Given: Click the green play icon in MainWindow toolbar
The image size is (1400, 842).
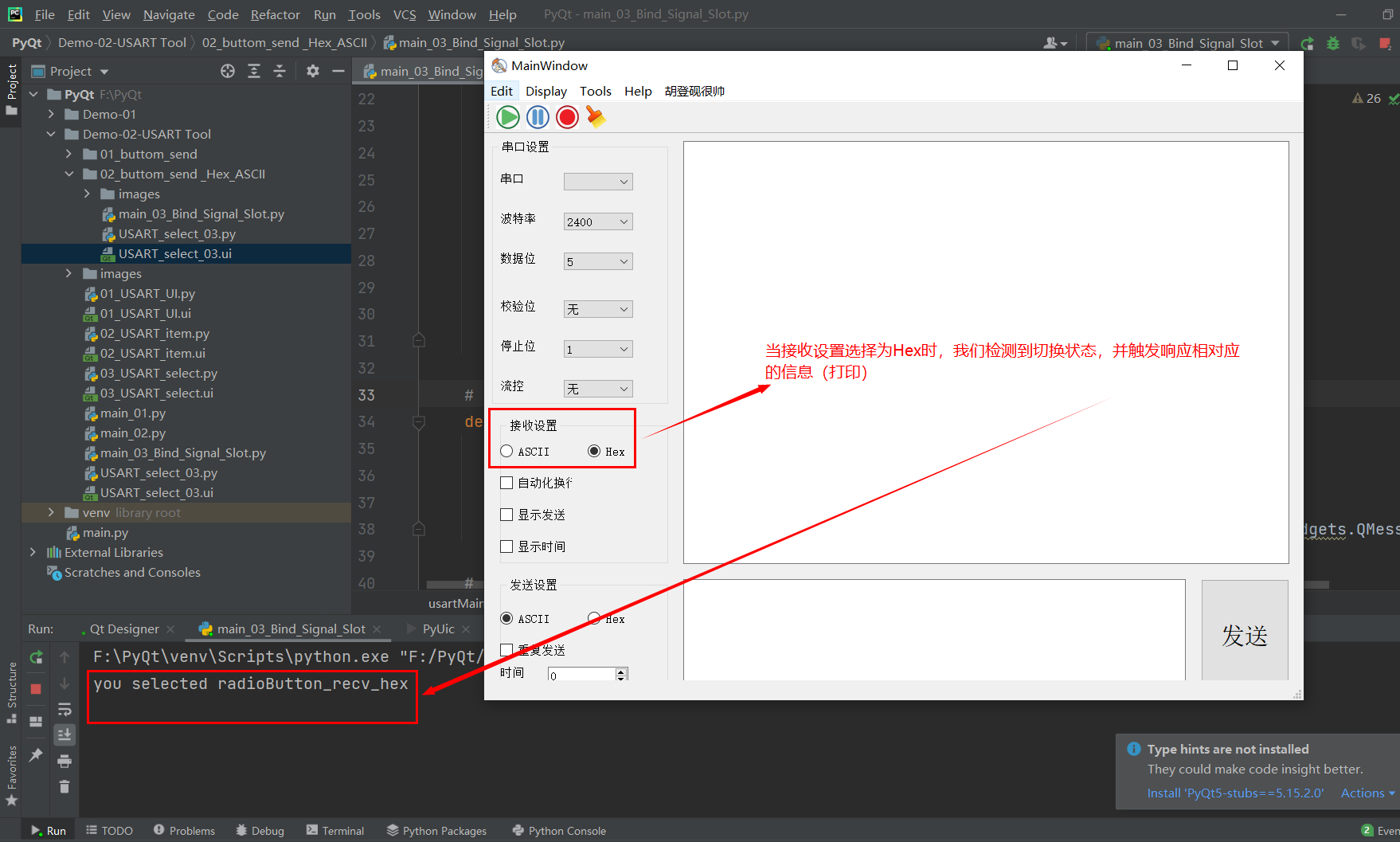Looking at the screenshot, I should pos(508,117).
